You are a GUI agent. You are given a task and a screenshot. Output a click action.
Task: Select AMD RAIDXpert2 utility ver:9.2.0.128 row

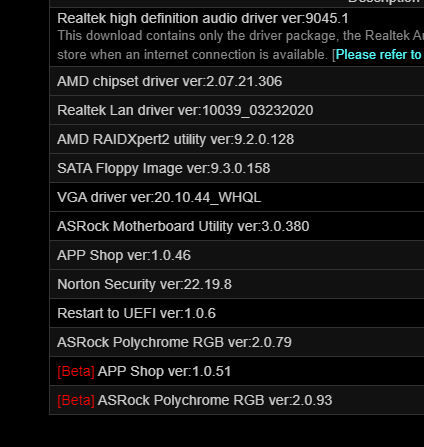coord(237,139)
